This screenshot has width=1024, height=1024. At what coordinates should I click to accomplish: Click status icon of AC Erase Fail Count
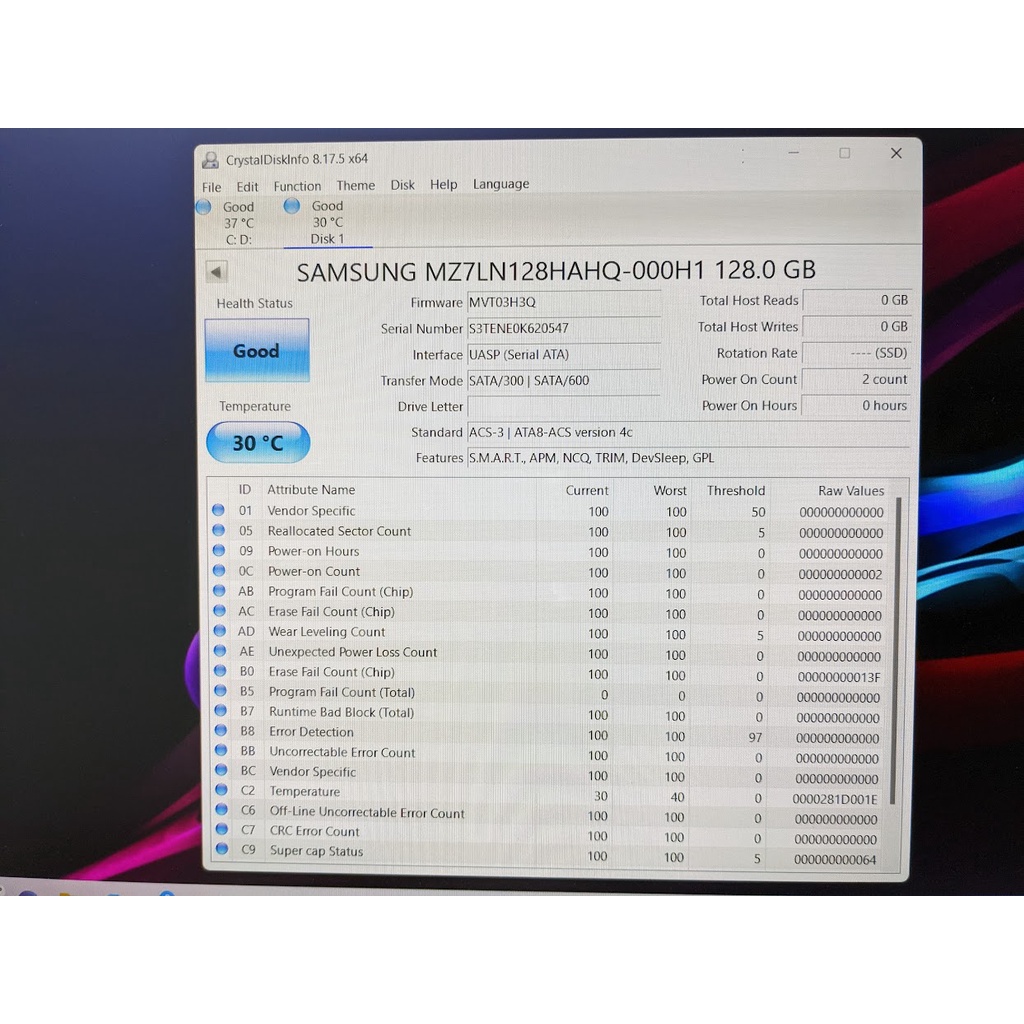[x=219, y=611]
